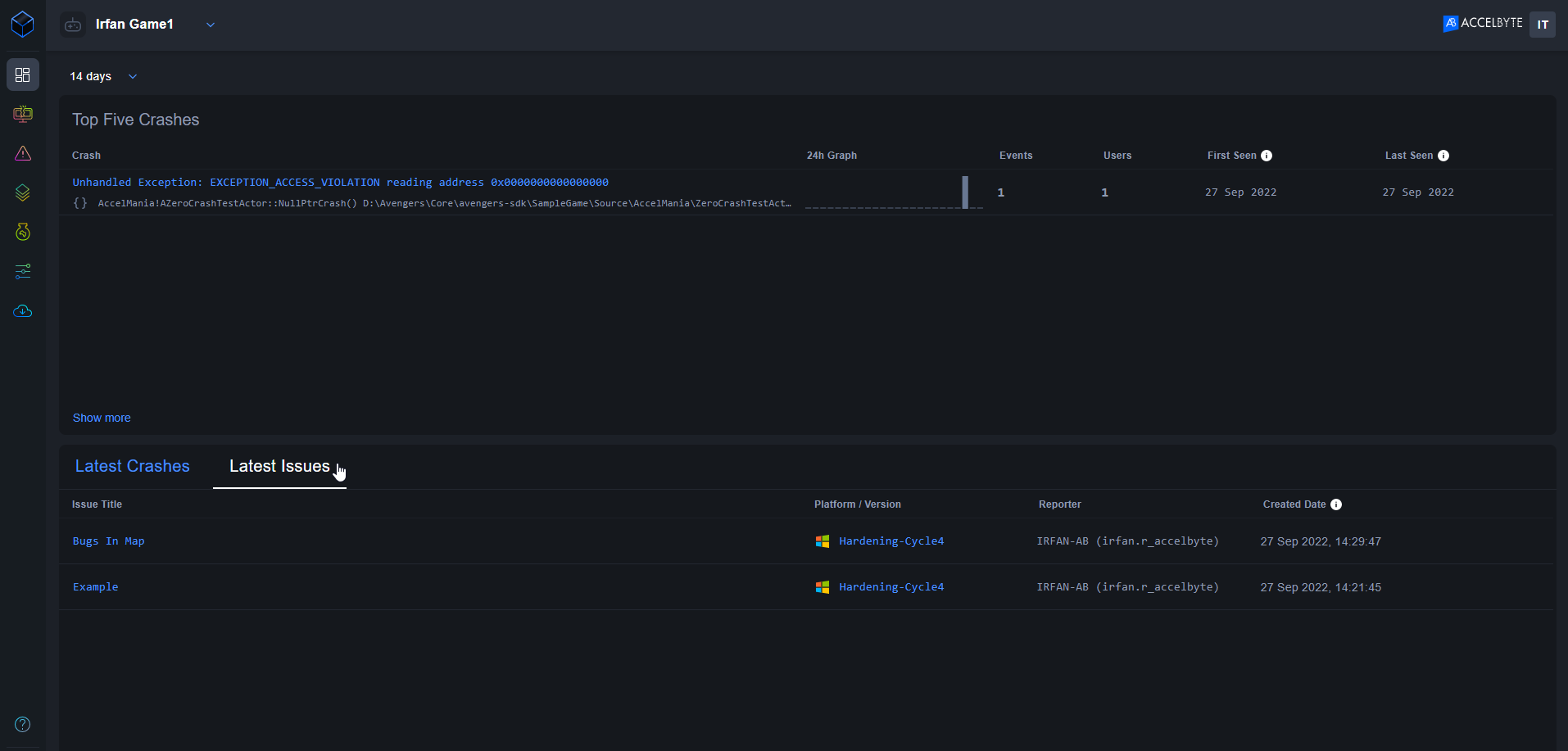Viewport: 1568px width, 751px height.
Task: Click Hardening-Cycle4 in Example row
Action: coord(891,587)
